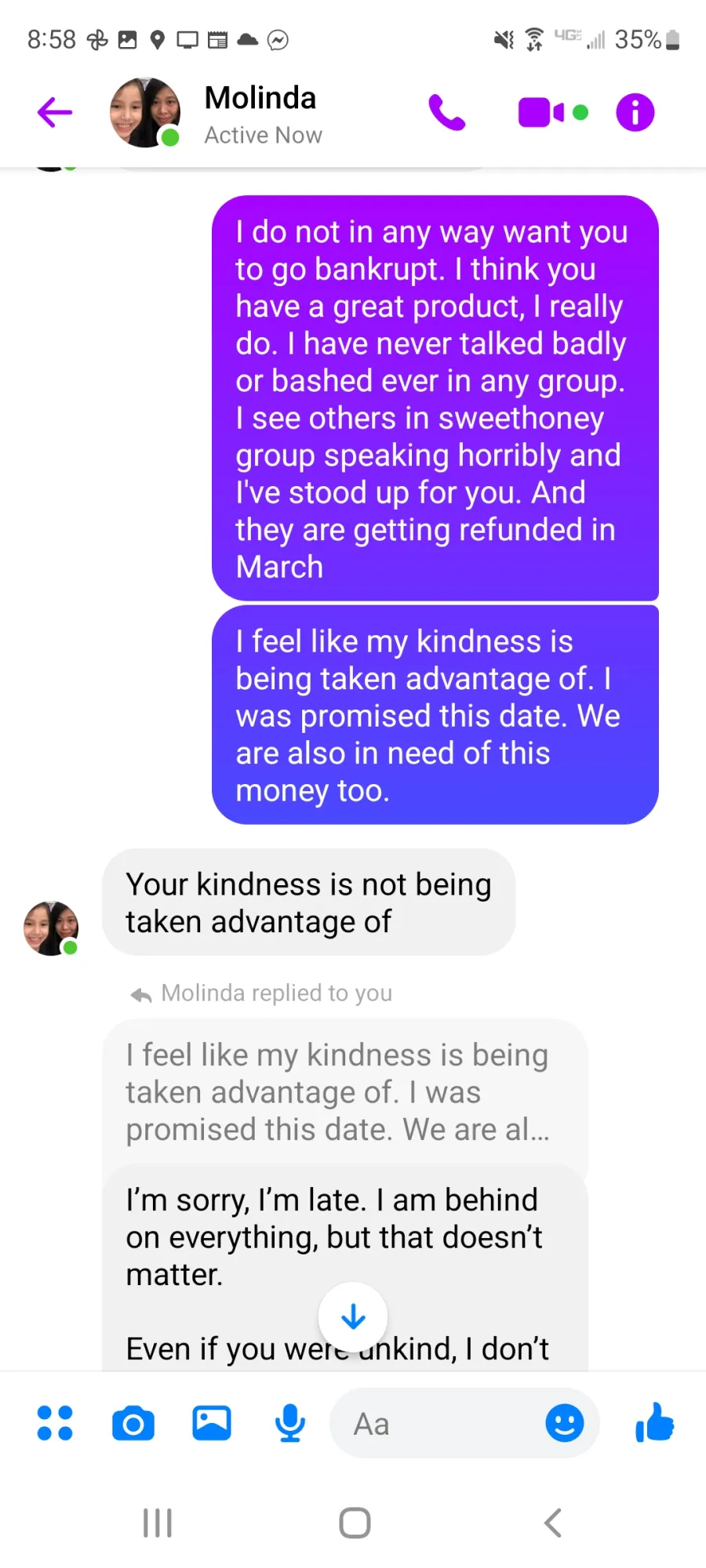Screen dimensions: 706x1568
Task: Tap the back arrow to leave chat
Action: click(x=55, y=112)
